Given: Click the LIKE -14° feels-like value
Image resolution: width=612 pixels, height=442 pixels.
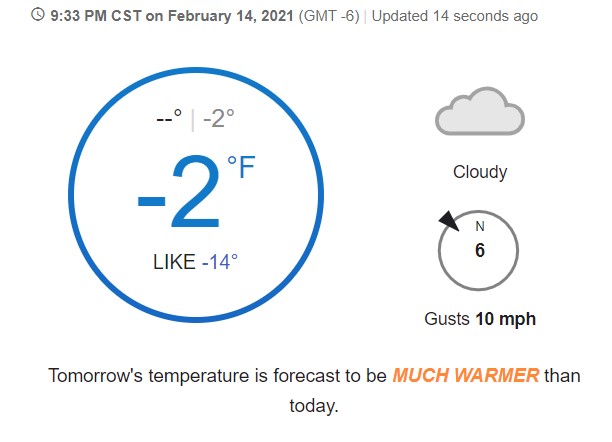Looking at the screenshot, I should pyautogui.click(x=195, y=262).
